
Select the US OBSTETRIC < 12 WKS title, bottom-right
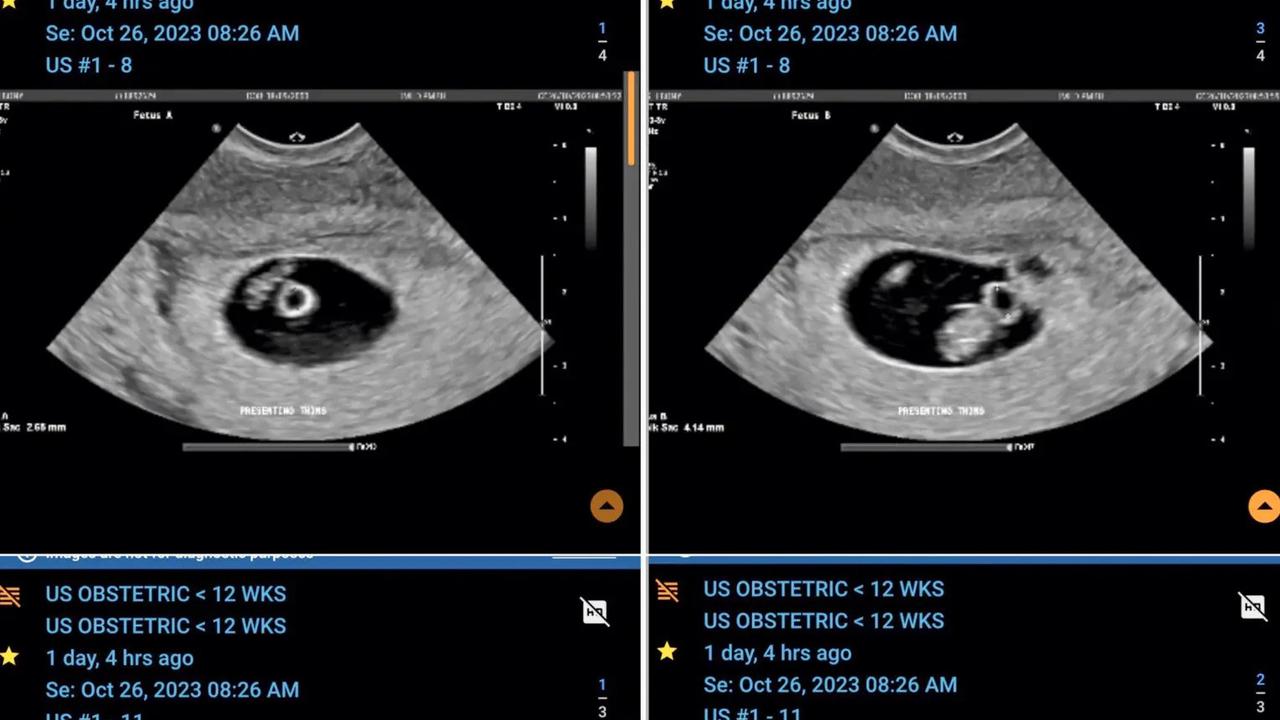[x=823, y=589]
